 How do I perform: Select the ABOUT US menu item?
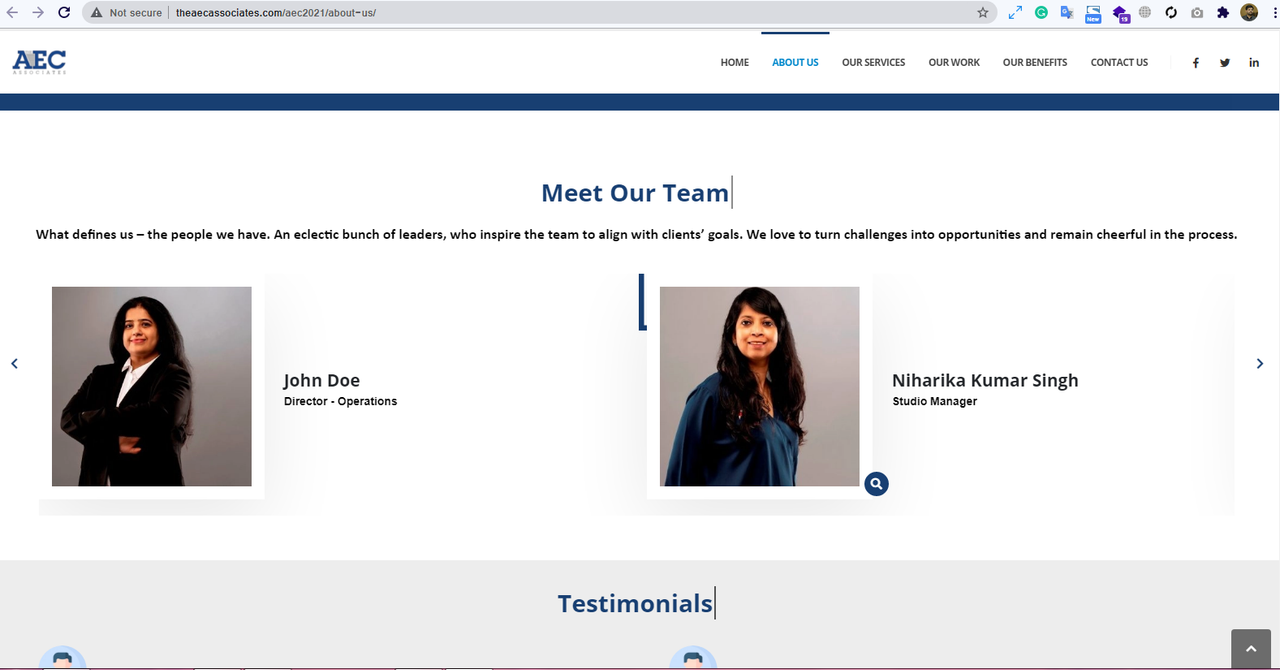[795, 62]
